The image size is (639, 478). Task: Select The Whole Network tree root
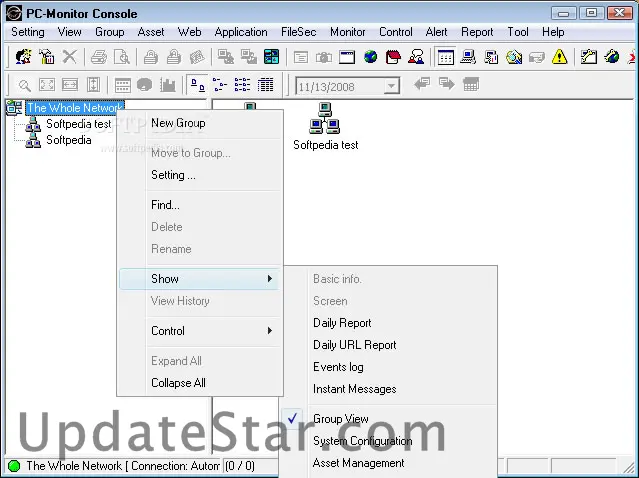[75, 108]
